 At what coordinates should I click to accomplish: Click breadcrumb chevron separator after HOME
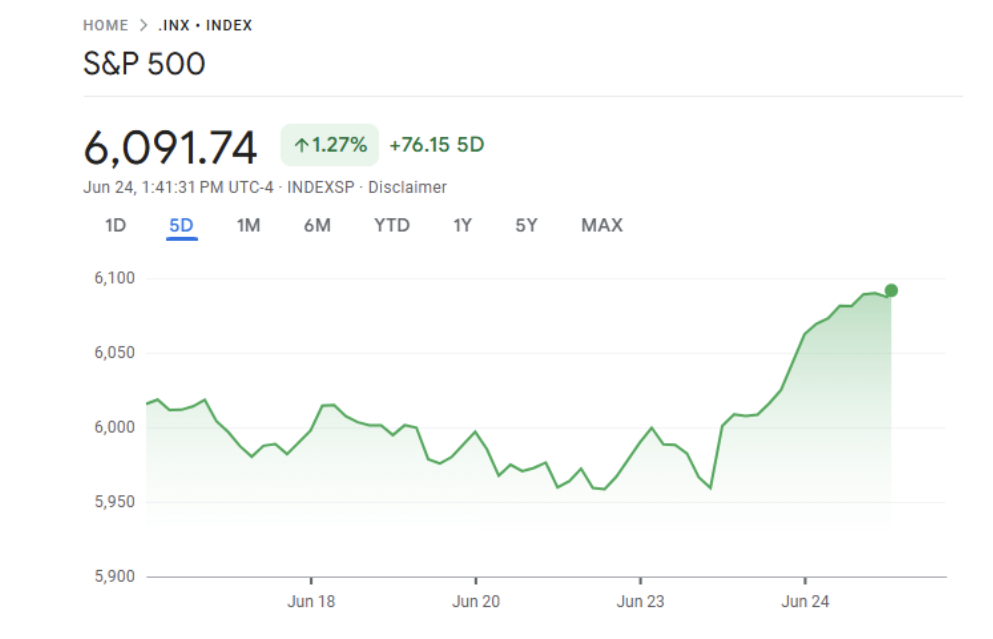144,25
